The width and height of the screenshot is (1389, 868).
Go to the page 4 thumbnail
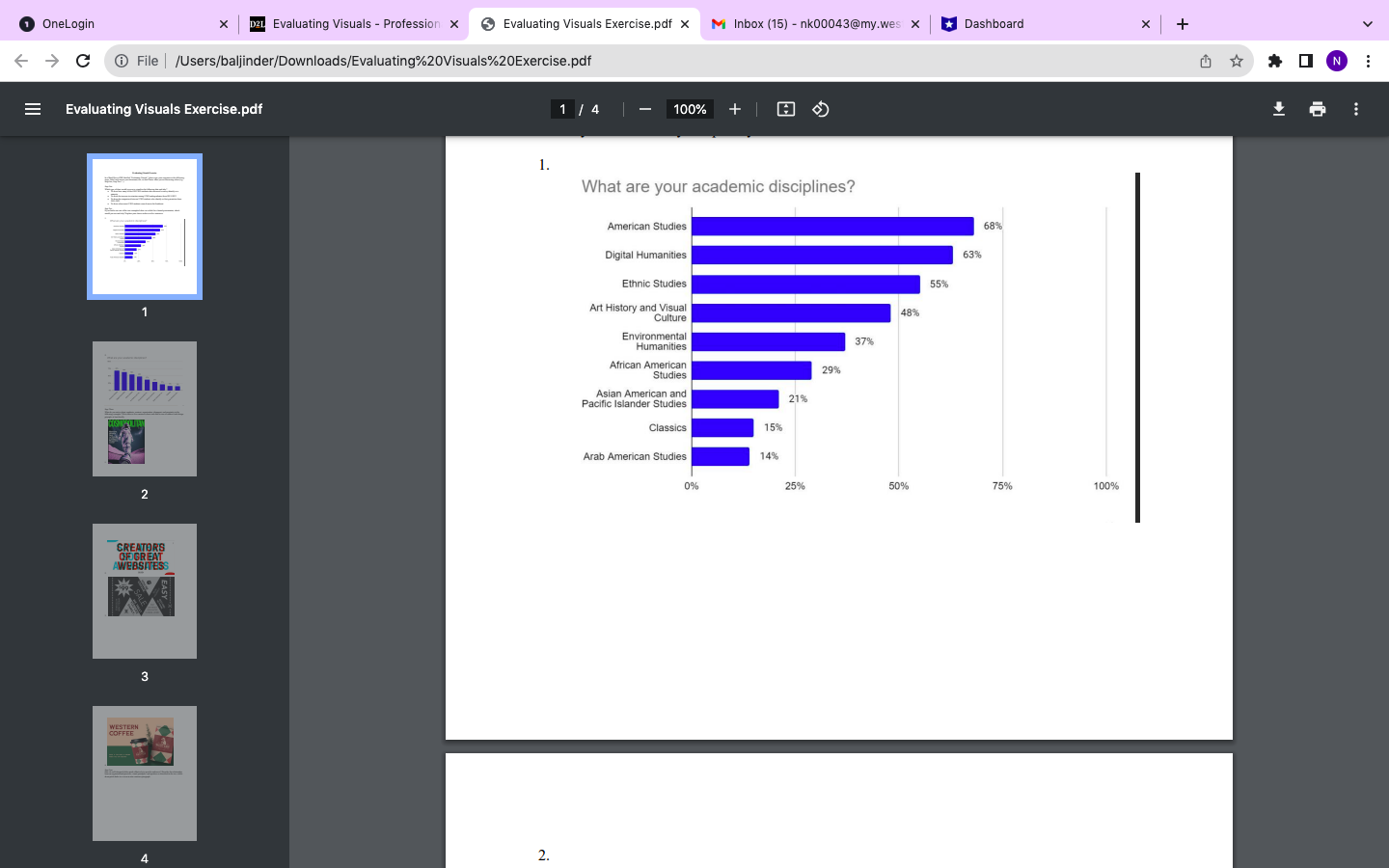point(145,773)
